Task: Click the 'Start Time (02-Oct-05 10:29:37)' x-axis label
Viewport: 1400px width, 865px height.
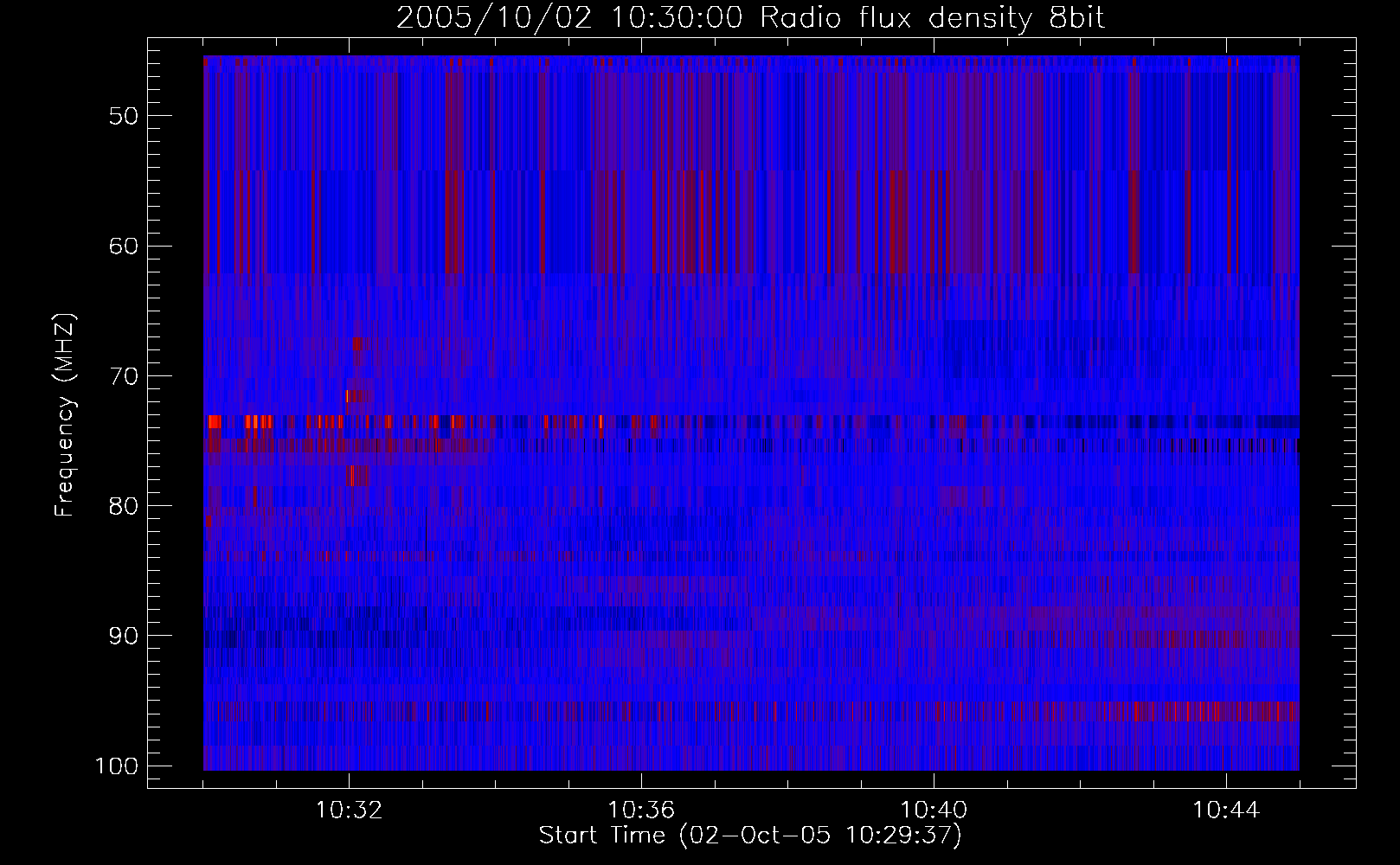Action: [750, 836]
